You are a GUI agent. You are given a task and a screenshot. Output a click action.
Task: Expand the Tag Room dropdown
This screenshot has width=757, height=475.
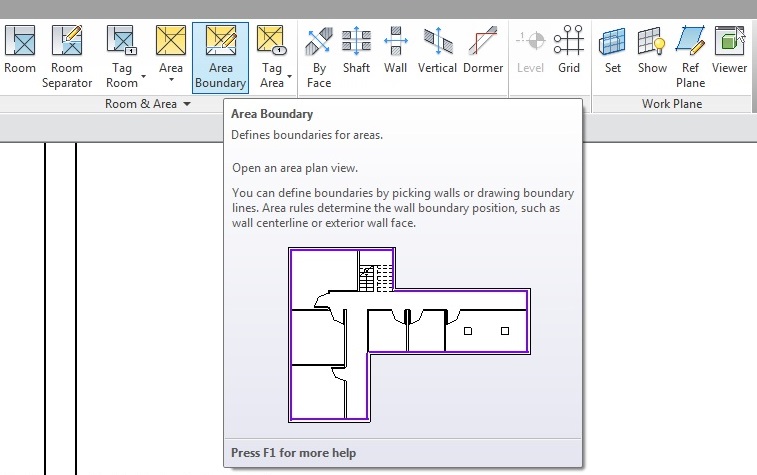point(143,76)
